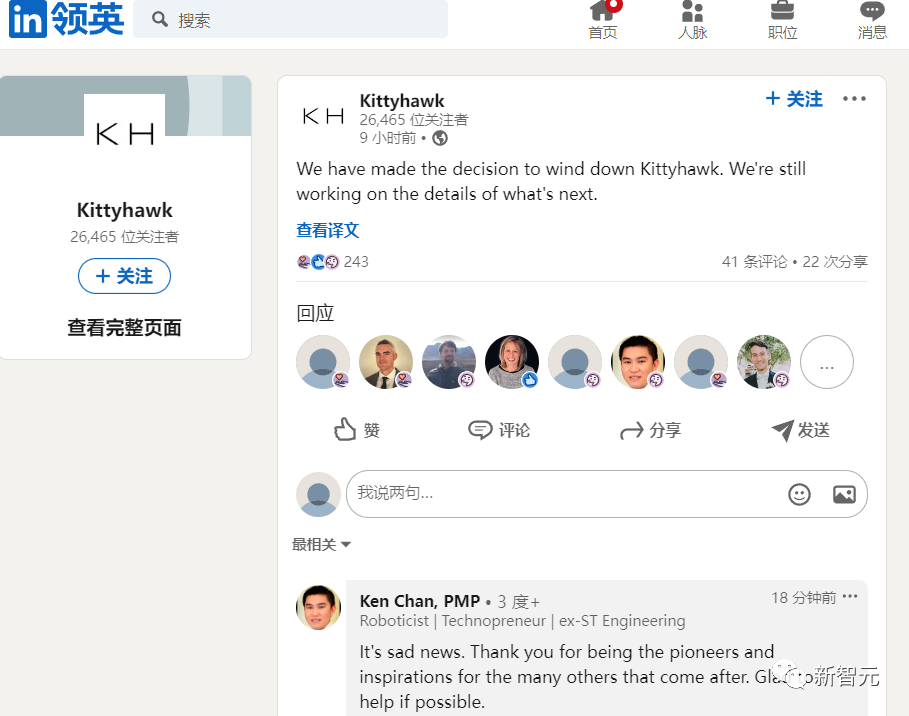Open the 消息 messages tab
909x716 pixels.
(x=872, y=21)
